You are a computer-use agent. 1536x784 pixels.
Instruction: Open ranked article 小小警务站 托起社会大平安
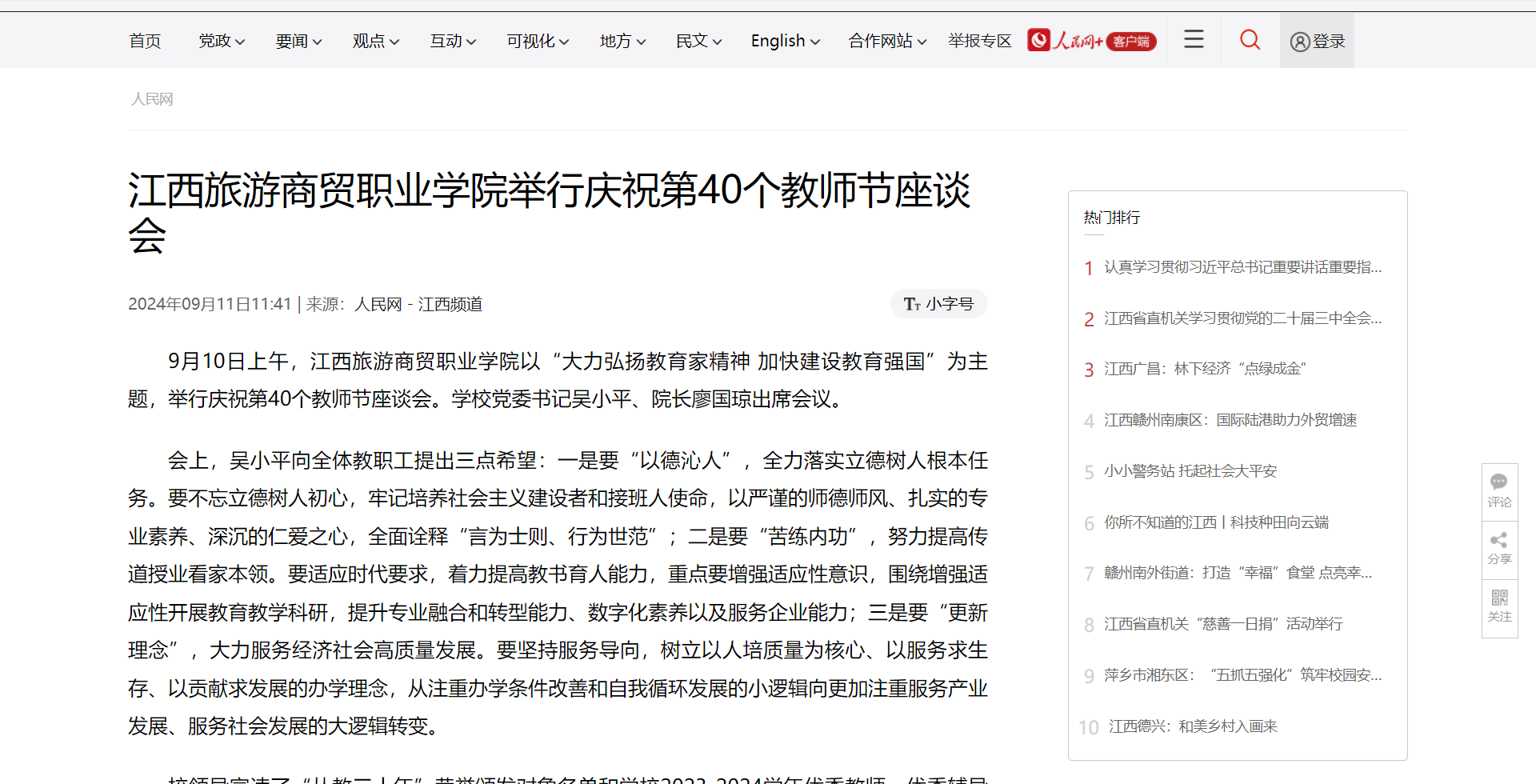1190,471
